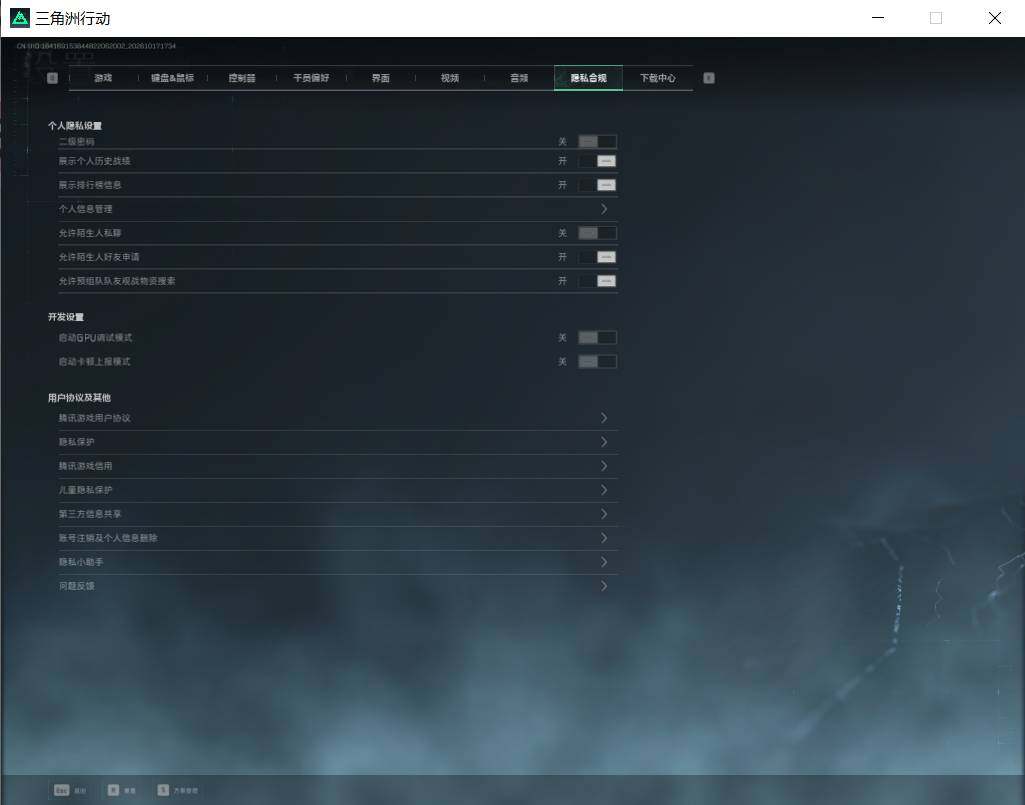Viewport: 1025px width, 805px height.
Task: Toggle 允许陌生人私聊 on
Action: (x=597, y=233)
